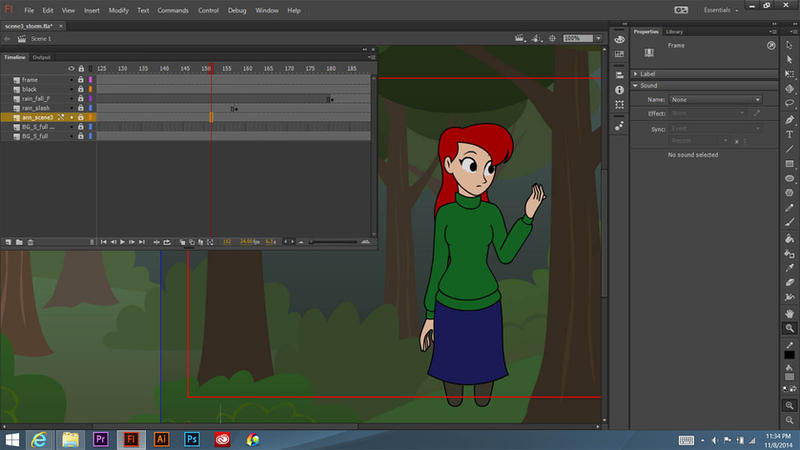This screenshot has height=450, width=800.
Task: Select the Free Transform tool
Action: [x=789, y=74]
